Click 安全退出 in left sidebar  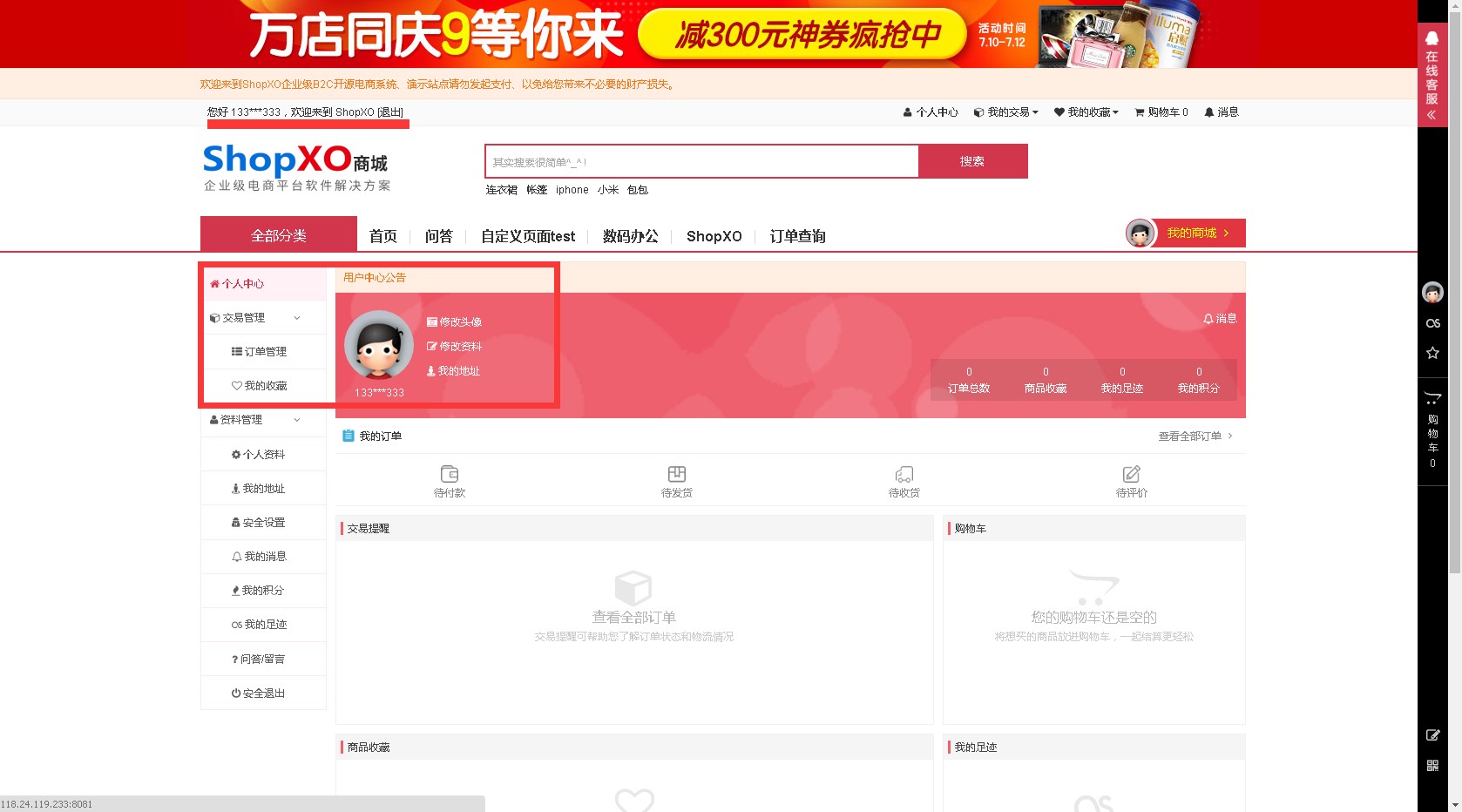coord(263,694)
